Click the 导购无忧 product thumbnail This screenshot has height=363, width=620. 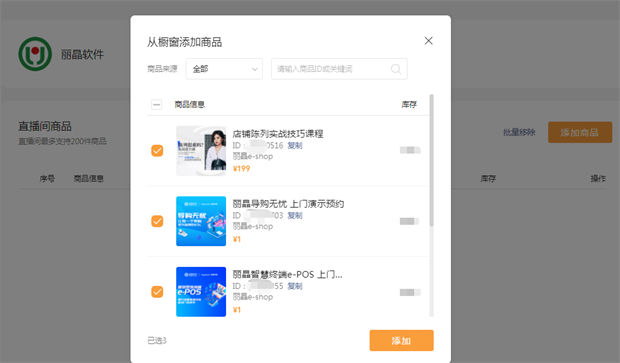click(201, 221)
